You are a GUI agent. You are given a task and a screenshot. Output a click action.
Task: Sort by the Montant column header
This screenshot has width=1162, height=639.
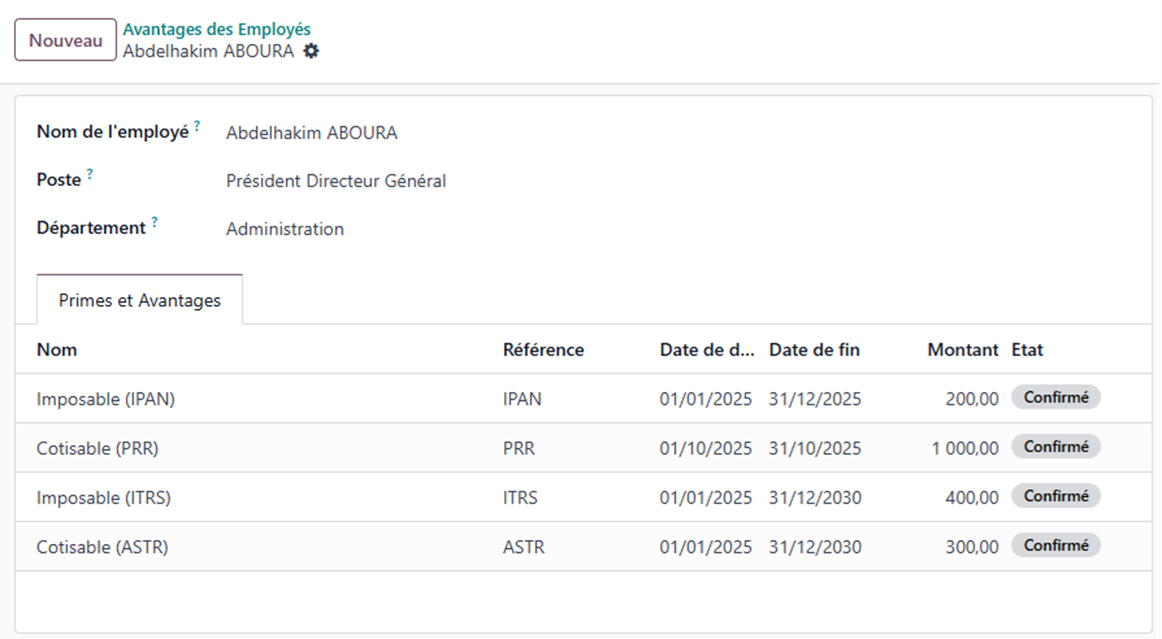[962, 350]
